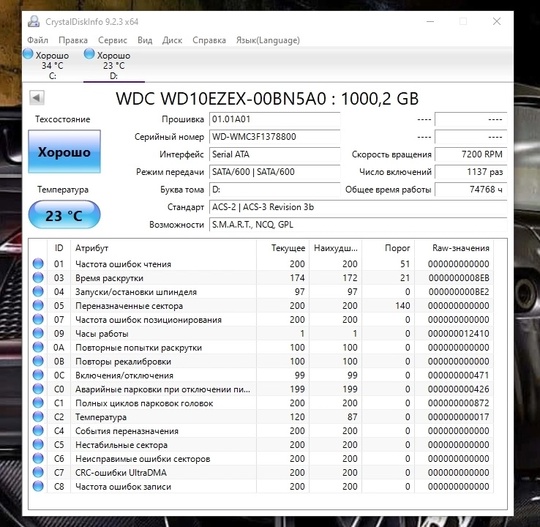
Task: Select the Часы работы attribute row
Action: pos(261,333)
